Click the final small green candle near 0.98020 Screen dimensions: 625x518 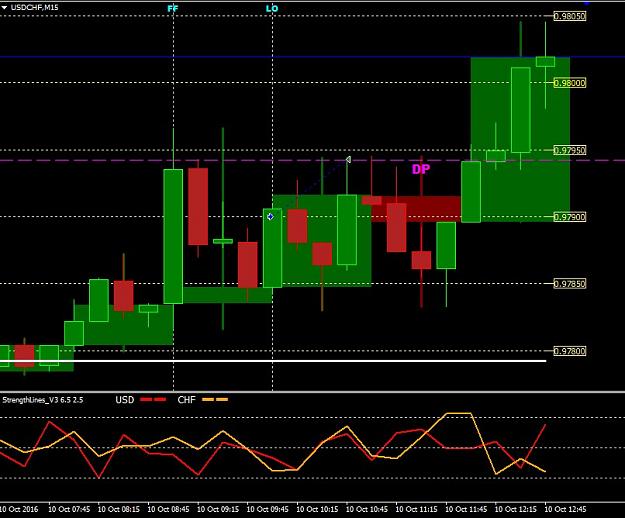click(545, 62)
